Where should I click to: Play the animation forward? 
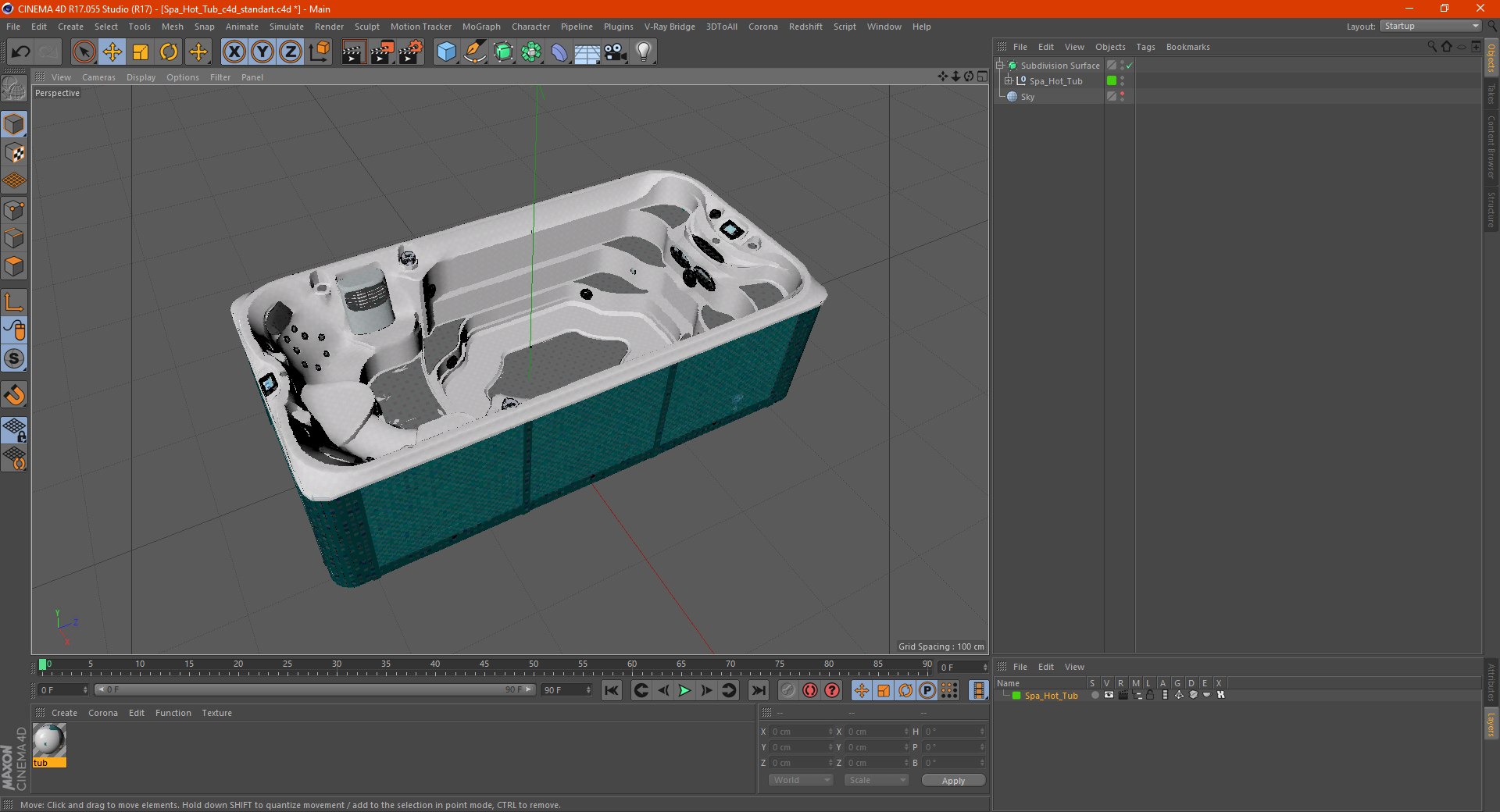pyautogui.click(x=684, y=690)
